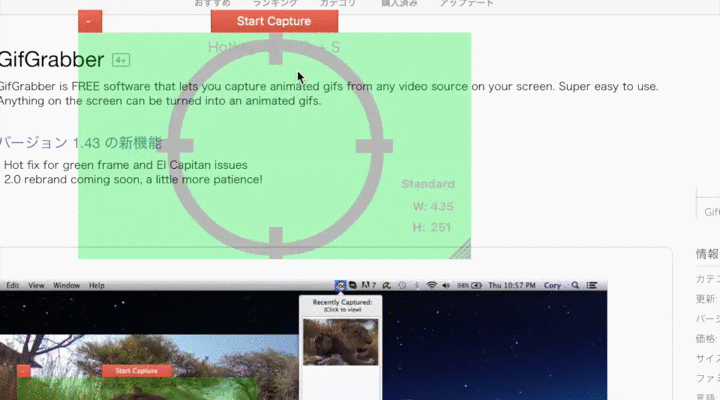Click the 情報 heading in sidebar

tap(708, 254)
